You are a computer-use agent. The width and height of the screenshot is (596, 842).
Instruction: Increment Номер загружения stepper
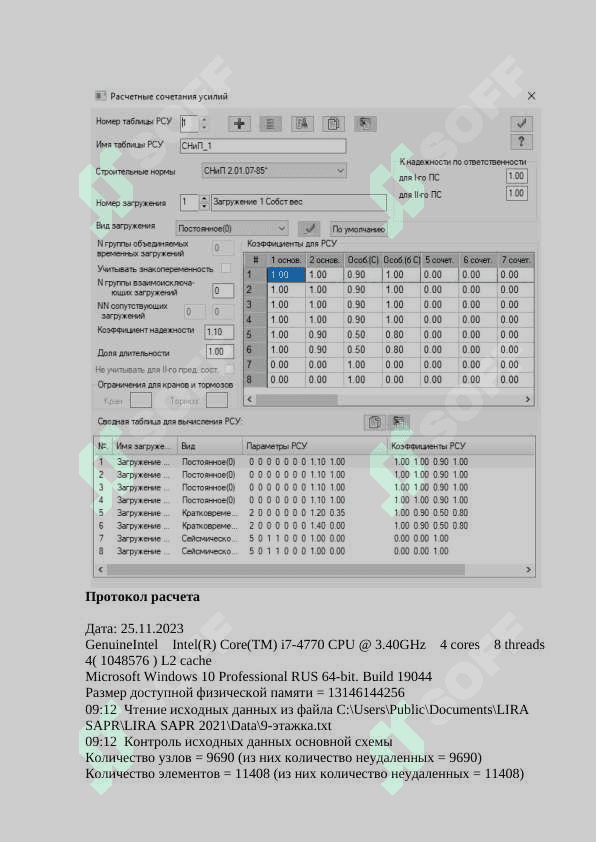point(204,199)
